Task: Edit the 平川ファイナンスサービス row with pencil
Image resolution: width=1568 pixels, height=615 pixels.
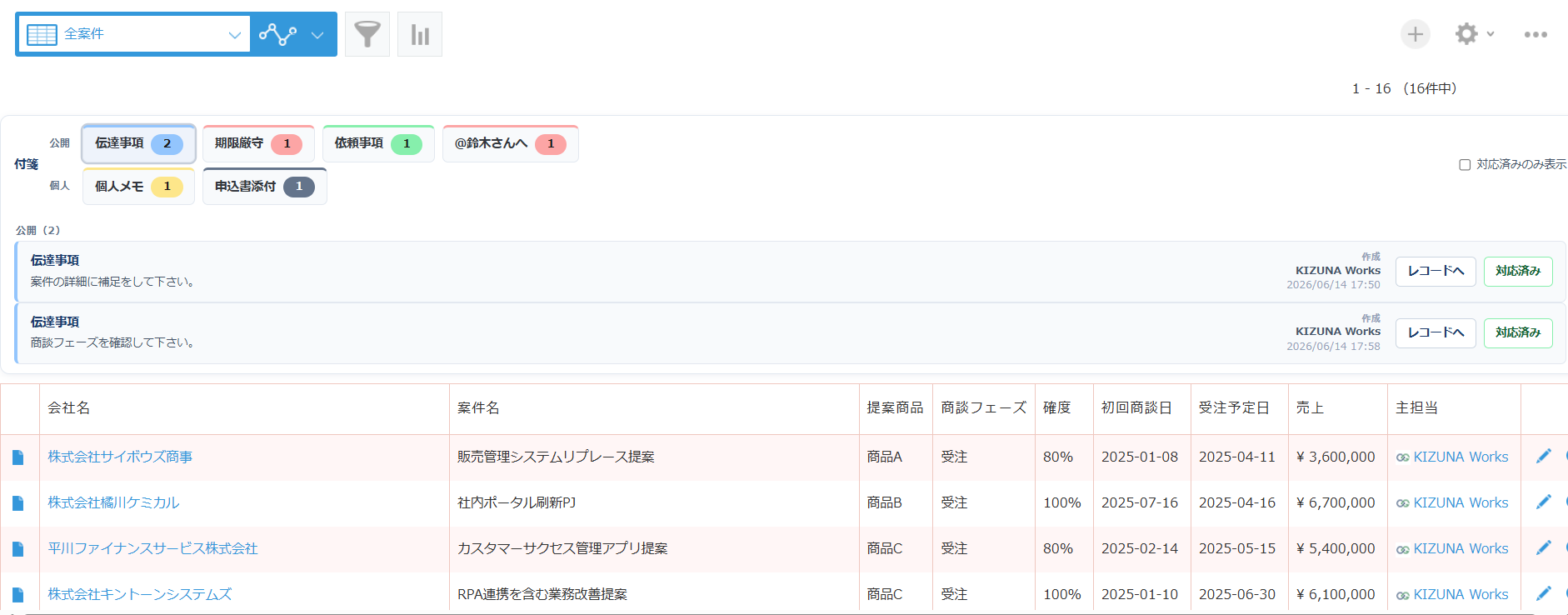Action: (1544, 547)
